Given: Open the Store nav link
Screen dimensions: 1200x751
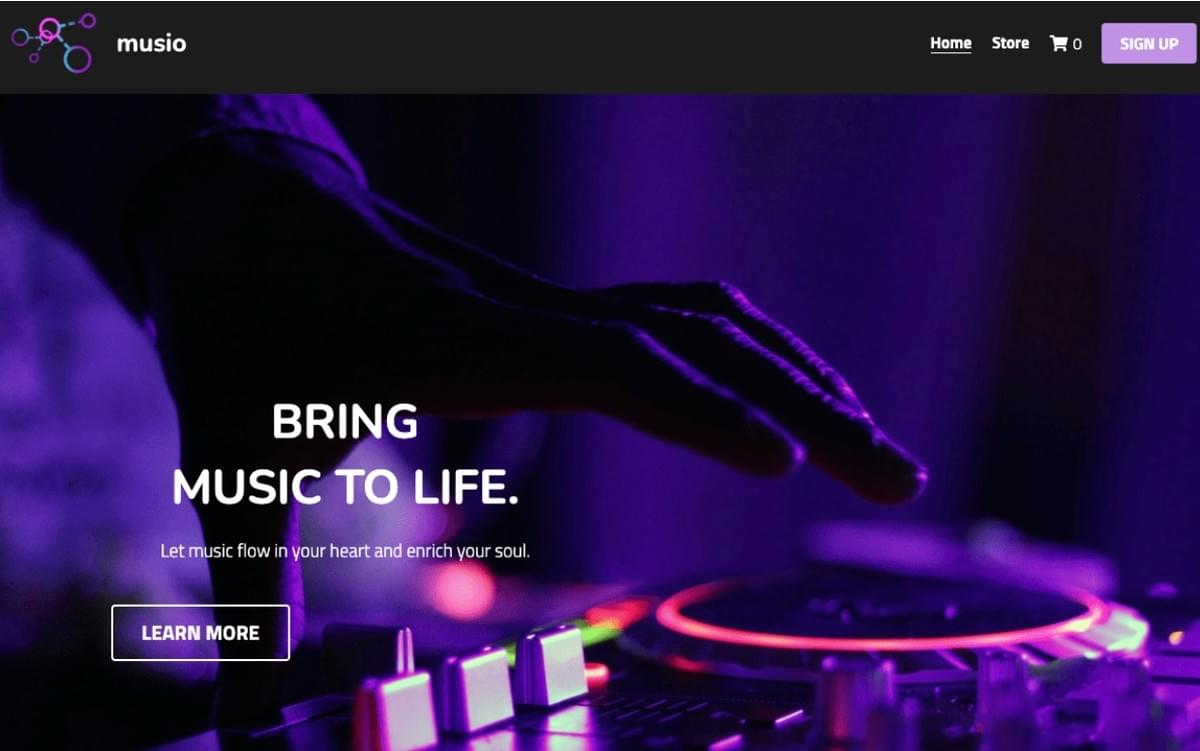Looking at the screenshot, I should point(1010,43).
